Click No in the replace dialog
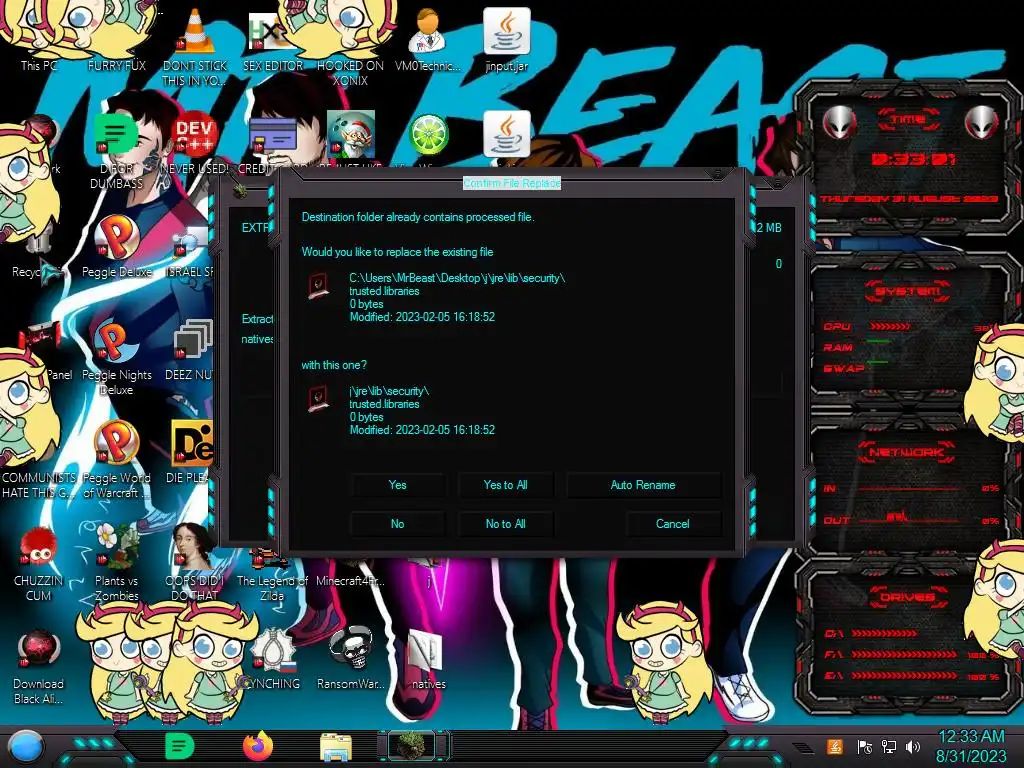 coord(397,524)
